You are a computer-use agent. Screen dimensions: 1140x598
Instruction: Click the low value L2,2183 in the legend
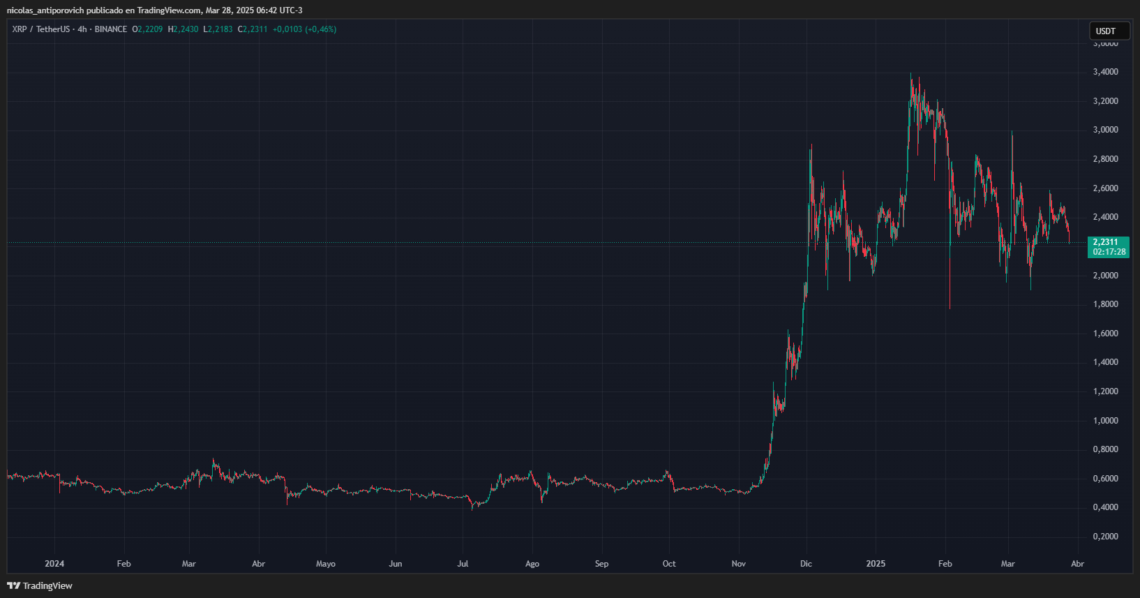218,31
